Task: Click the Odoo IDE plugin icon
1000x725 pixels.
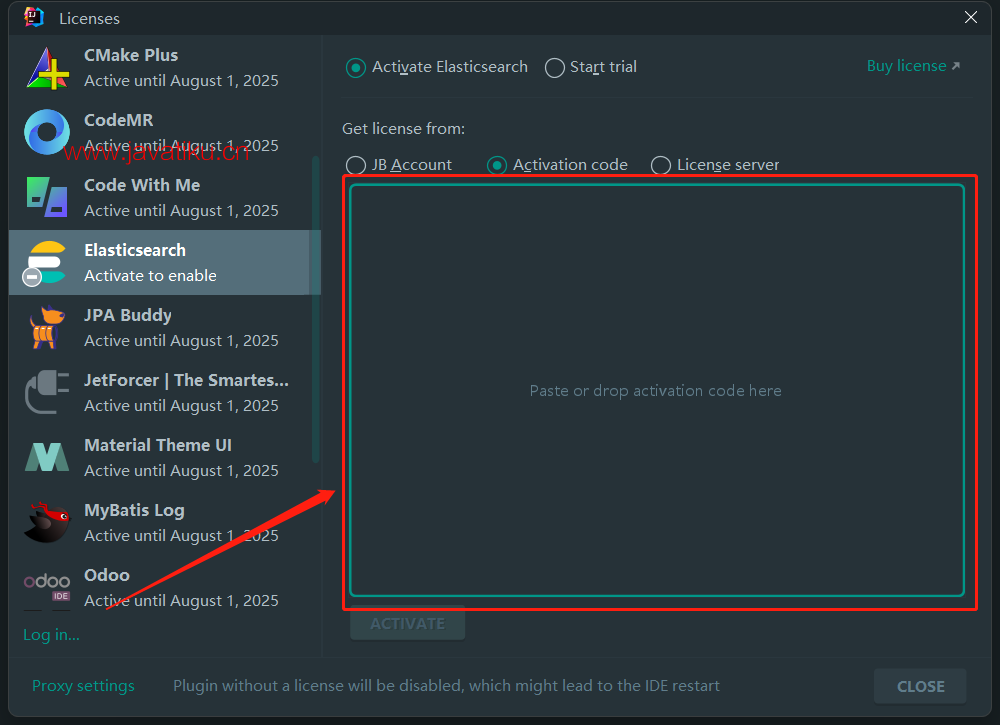Action: [47, 587]
